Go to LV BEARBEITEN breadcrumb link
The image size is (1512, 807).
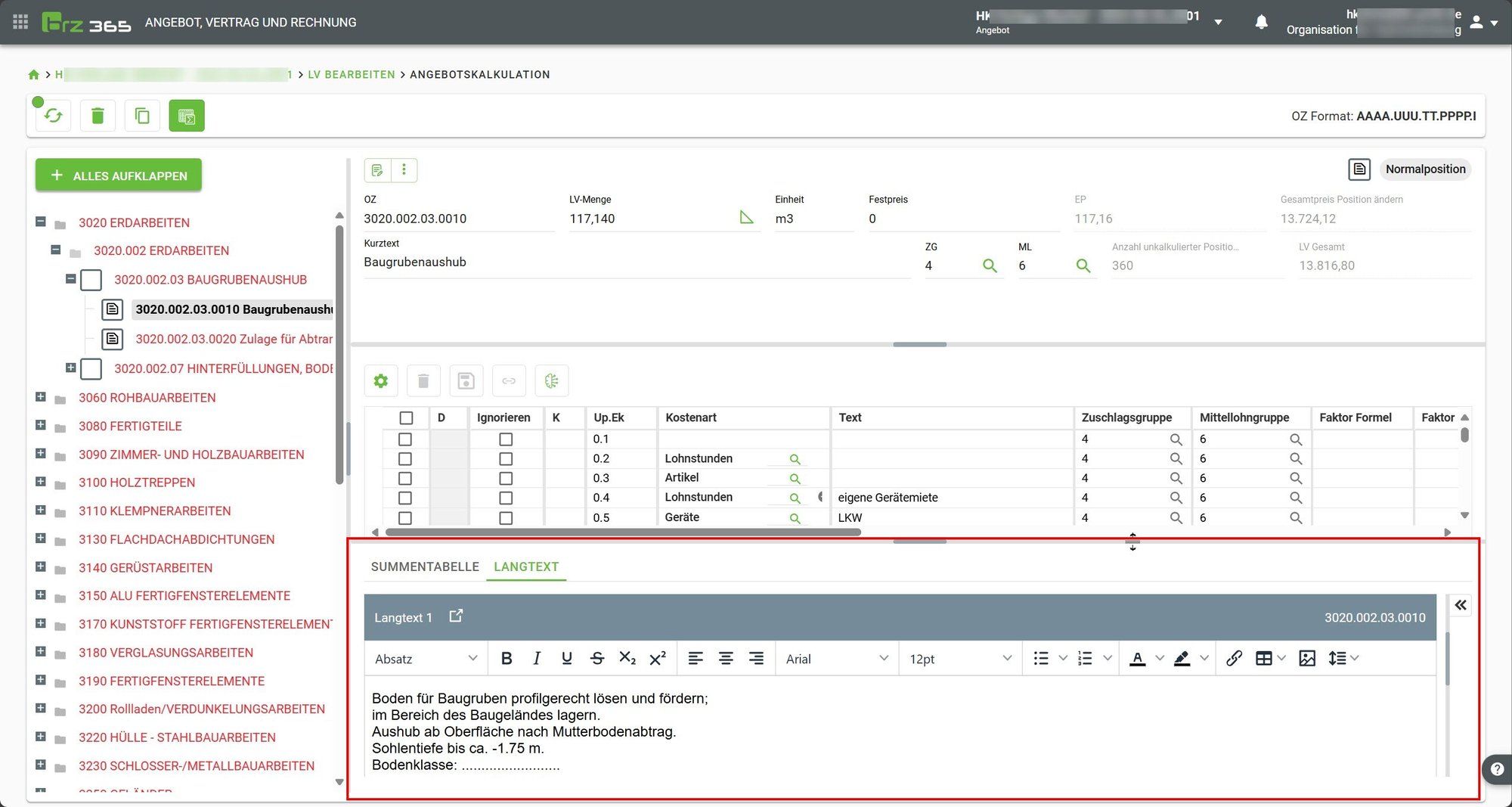pos(352,74)
